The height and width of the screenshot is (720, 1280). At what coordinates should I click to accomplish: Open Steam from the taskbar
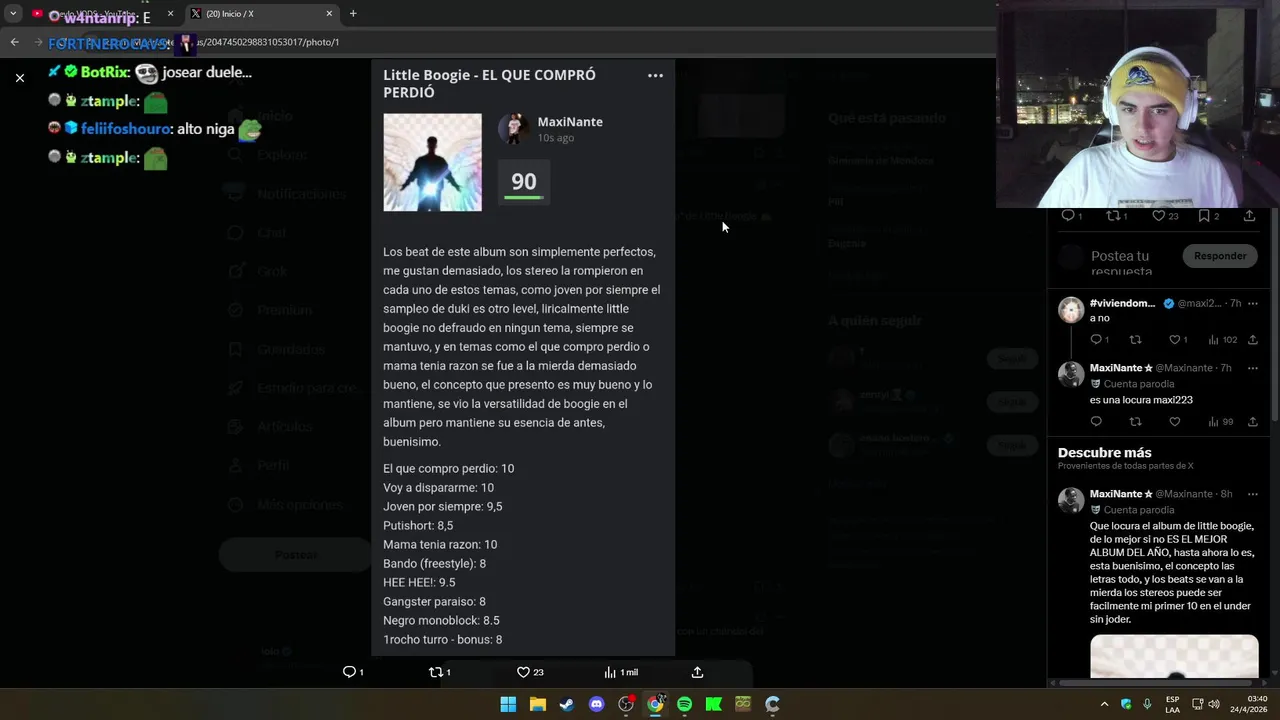tap(567, 704)
